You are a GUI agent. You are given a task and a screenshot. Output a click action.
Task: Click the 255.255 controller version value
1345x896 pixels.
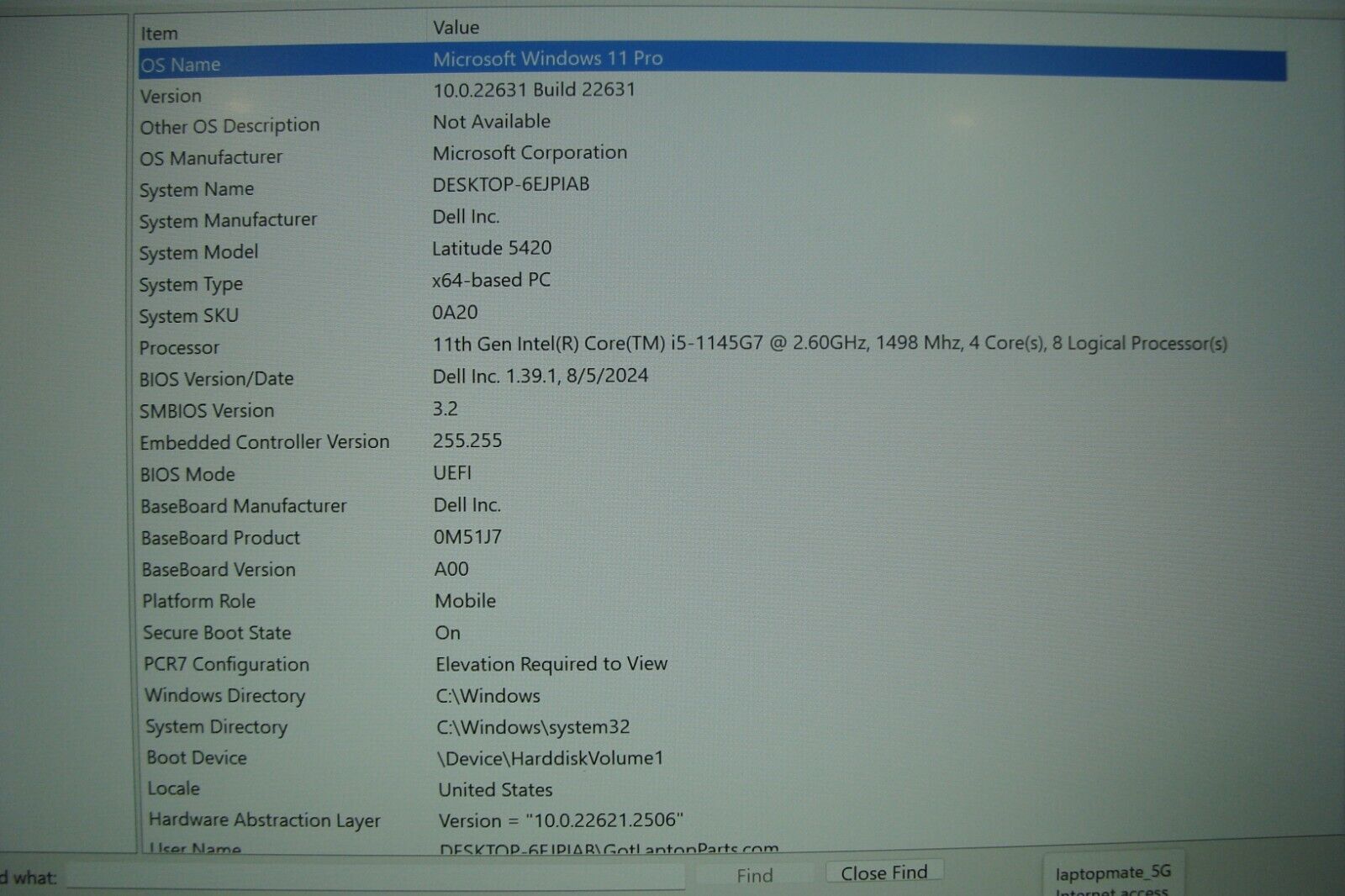click(x=467, y=440)
